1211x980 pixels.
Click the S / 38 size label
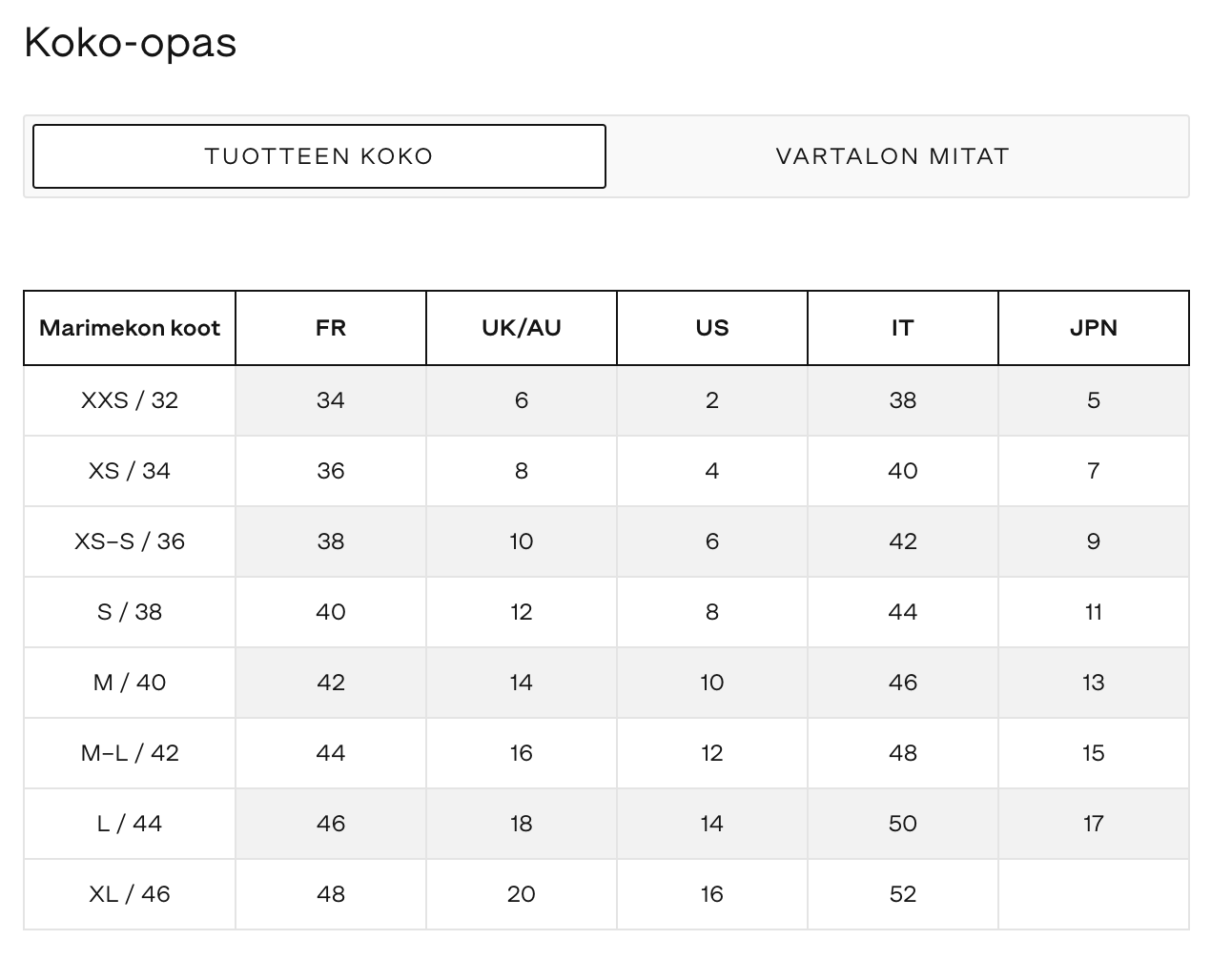130,612
